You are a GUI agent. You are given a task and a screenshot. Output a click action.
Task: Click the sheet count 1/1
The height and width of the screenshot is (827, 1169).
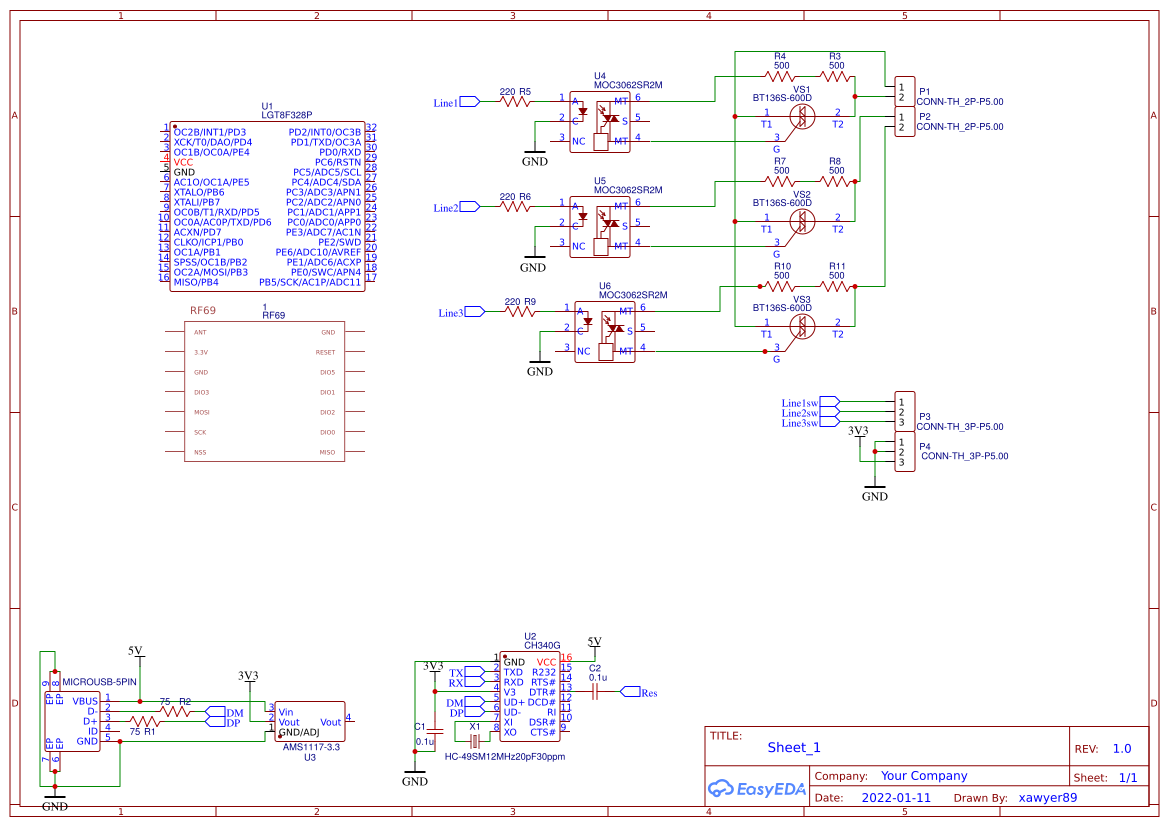tap(1128, 778)
